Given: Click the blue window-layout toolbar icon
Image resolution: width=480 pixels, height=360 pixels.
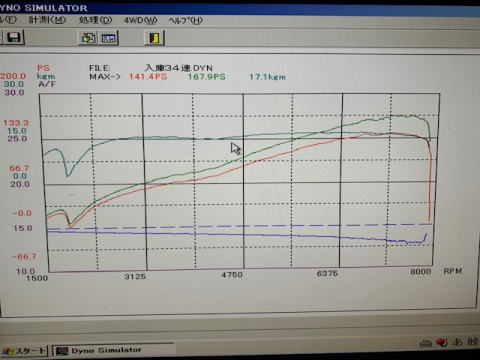Looking at the screenshot, I should click(109, 38).
